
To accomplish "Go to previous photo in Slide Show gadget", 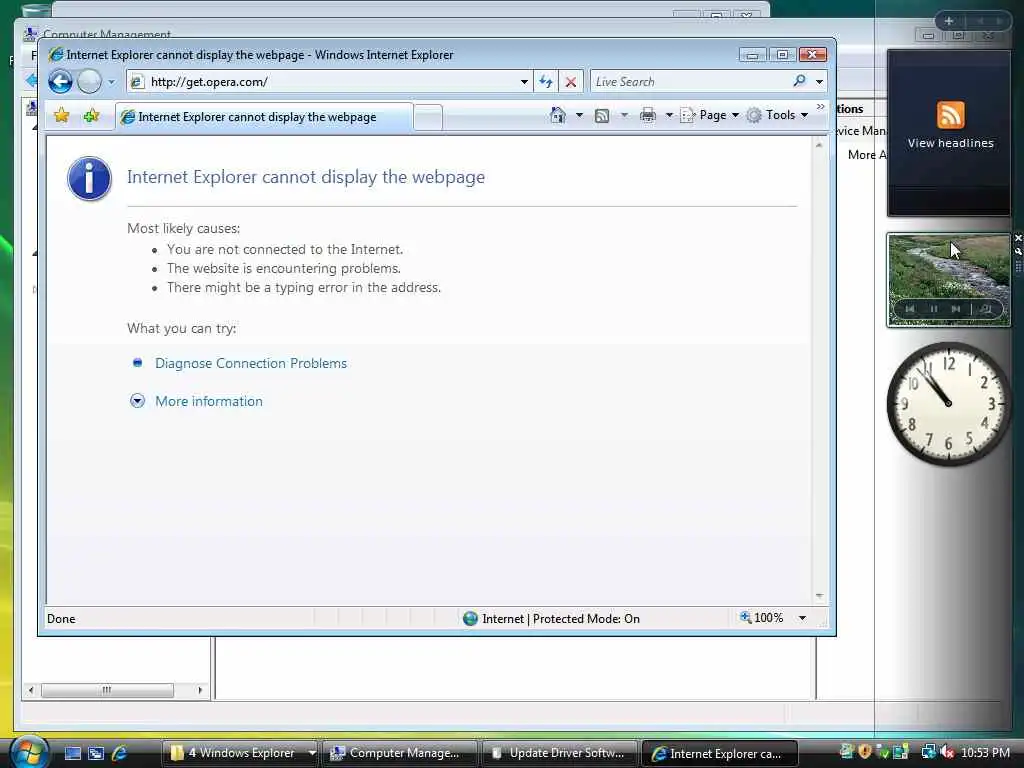I will tap(910, 309).
